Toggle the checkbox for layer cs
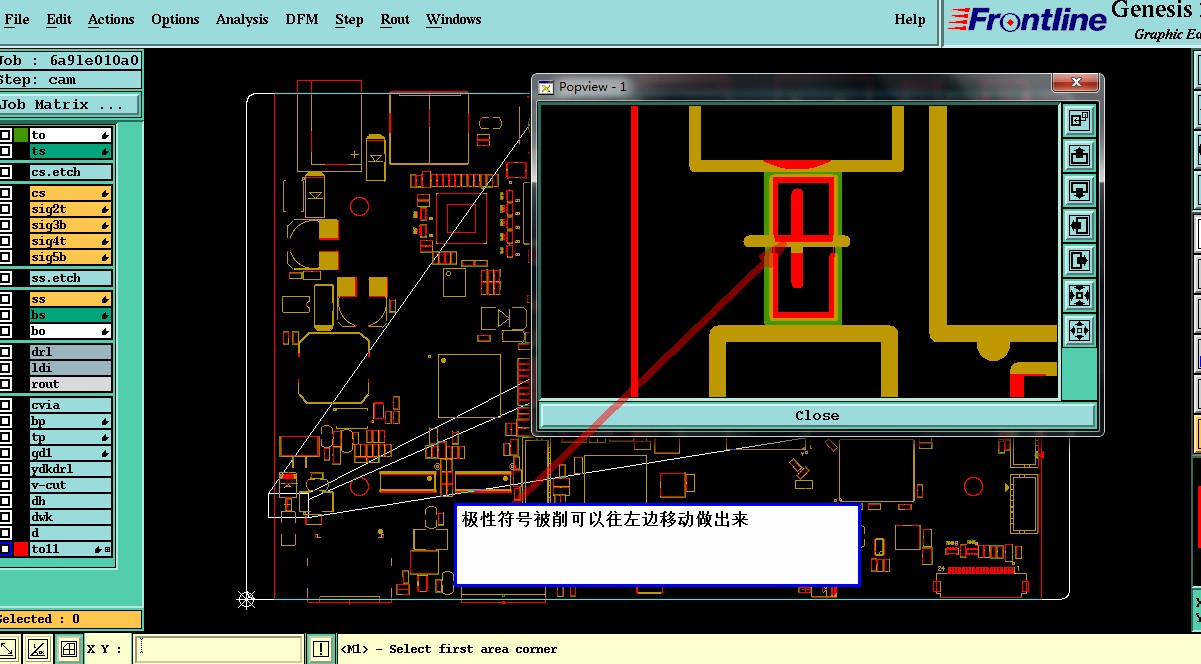 tap(5, 193)
